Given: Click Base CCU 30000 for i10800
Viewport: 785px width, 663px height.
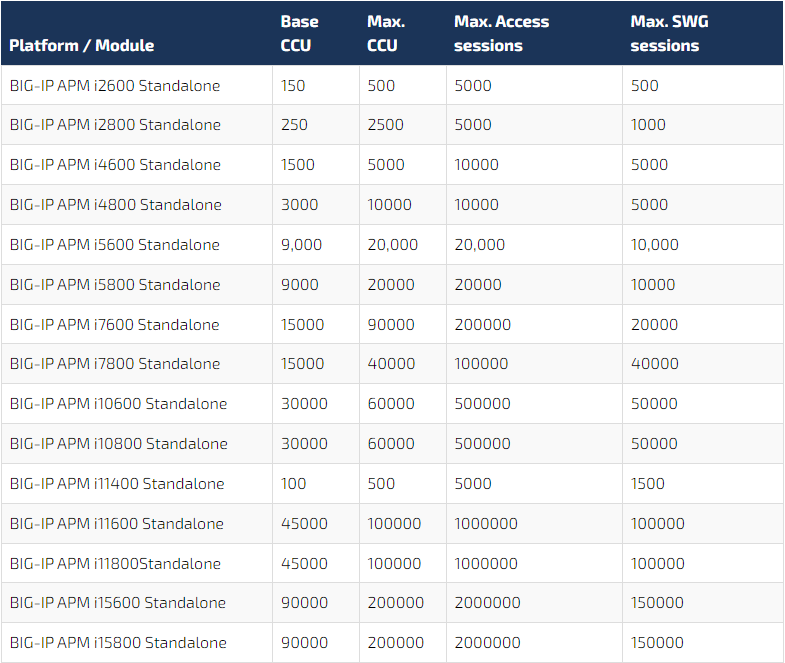Looking at the screenshot, I should (x=304, y=444).
